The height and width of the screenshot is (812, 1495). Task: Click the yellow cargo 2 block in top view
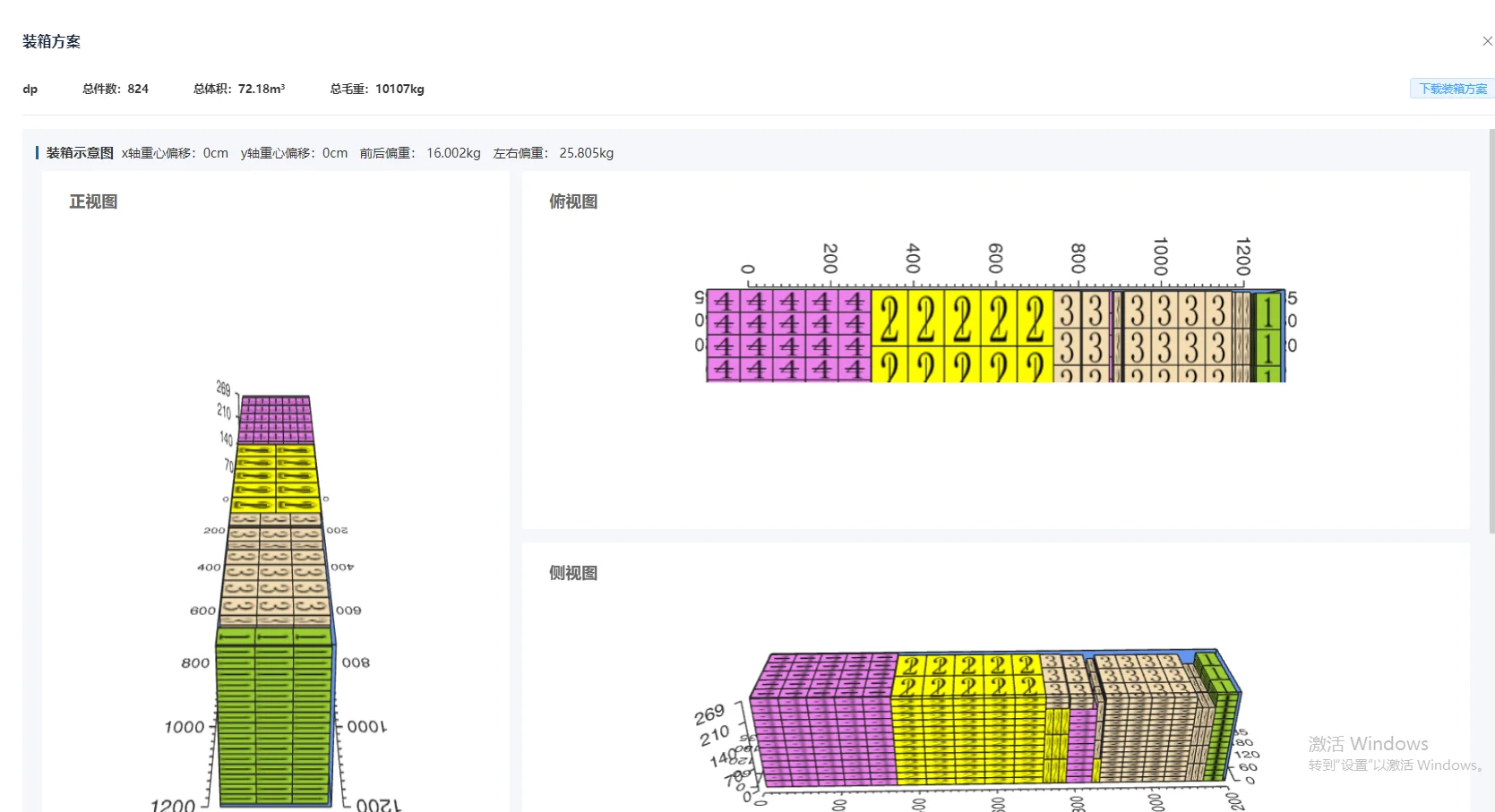click(962, 336)
